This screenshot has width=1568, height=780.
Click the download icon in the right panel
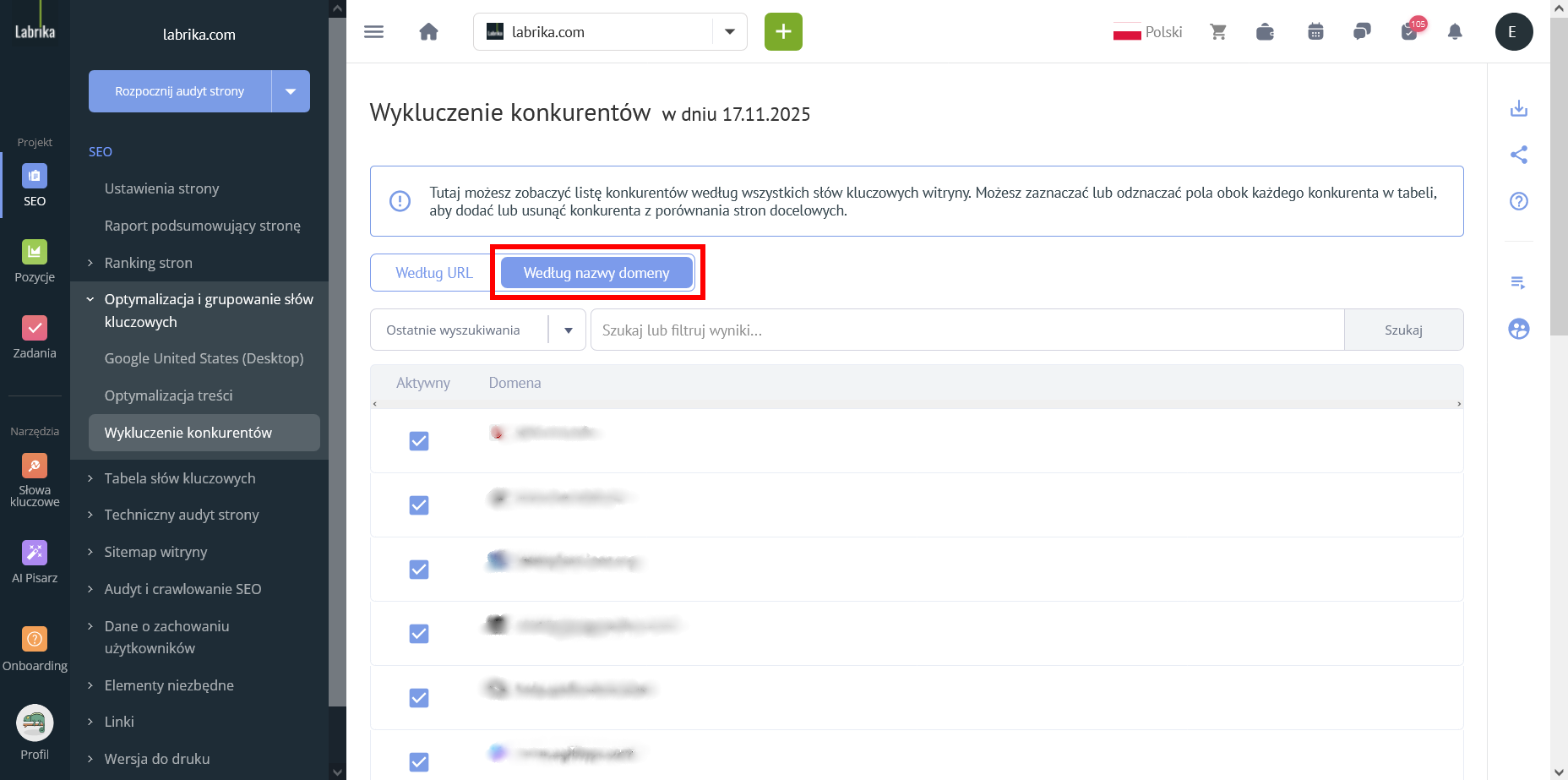click(1518, 108)
